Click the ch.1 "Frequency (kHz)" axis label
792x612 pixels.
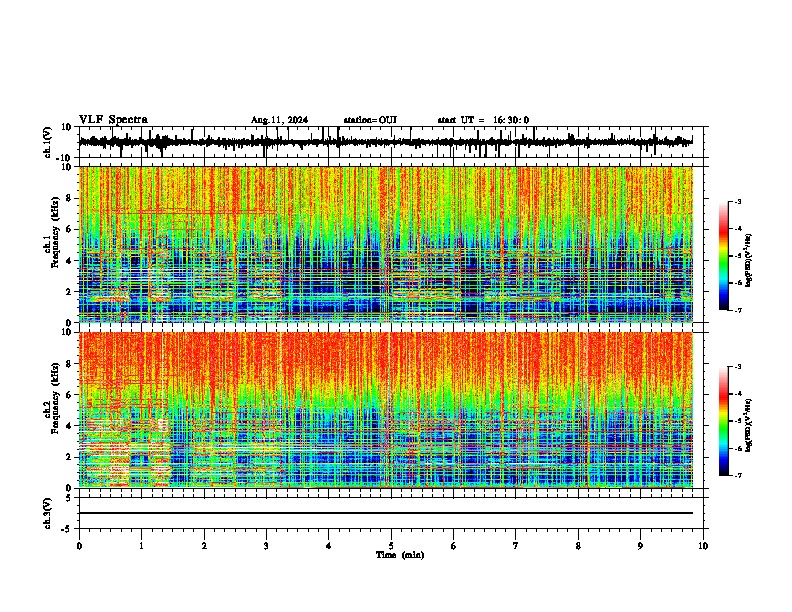[x=55, y=233]
